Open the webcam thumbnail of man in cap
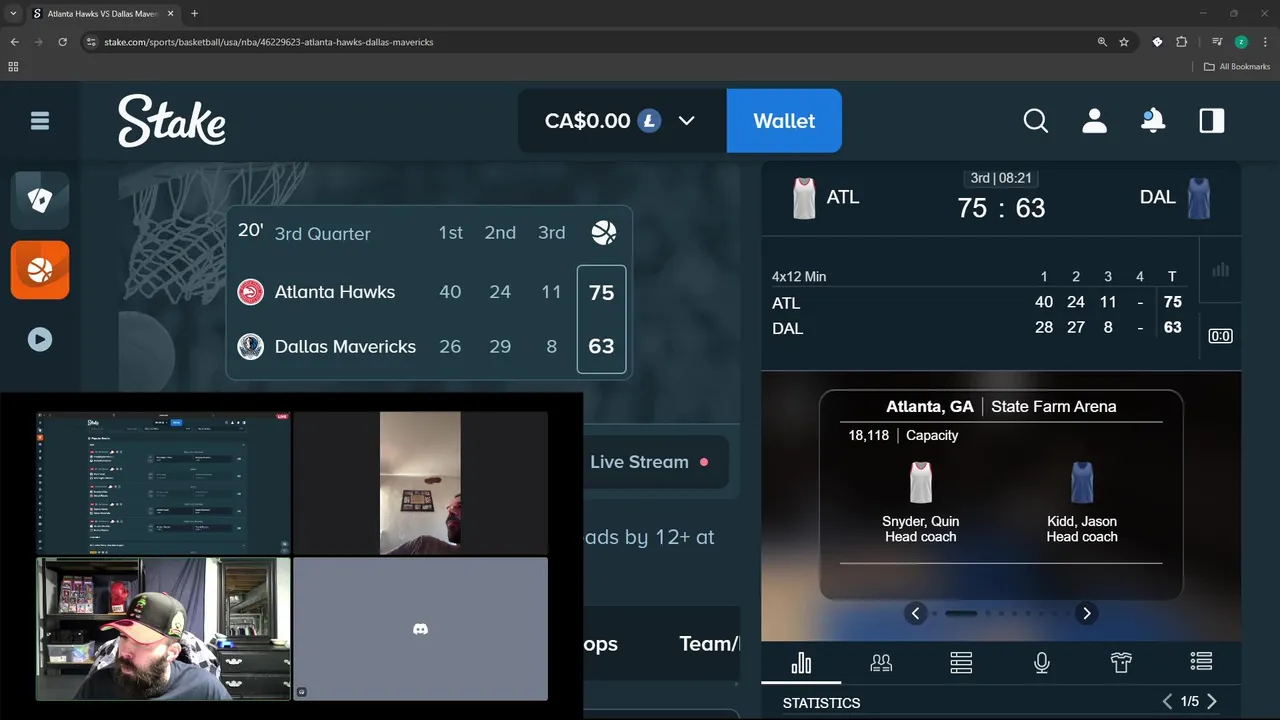Viewport: 1280px width, 720px height. [164, 629]
